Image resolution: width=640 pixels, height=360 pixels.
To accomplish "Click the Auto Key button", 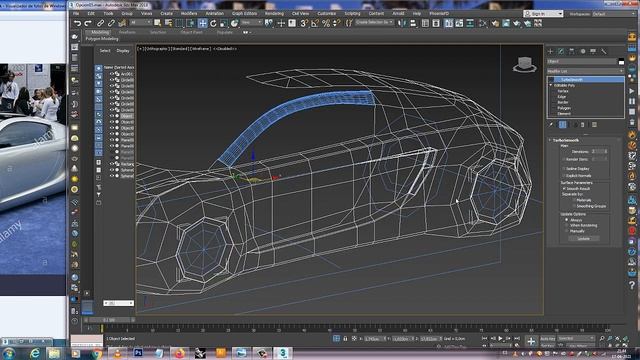I will pyautogui.click(x=548, y=338).
